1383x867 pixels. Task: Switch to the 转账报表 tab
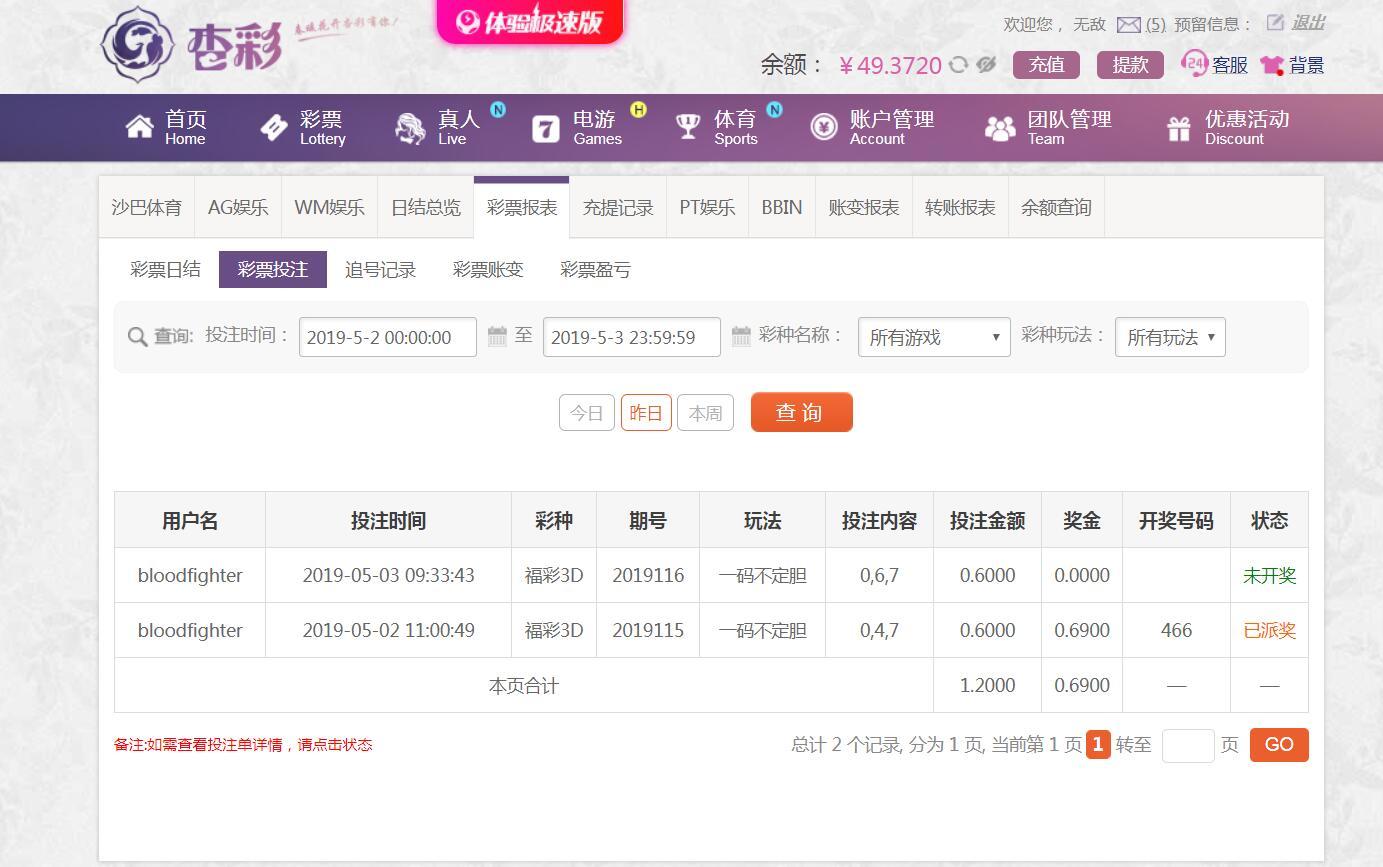point(960,208)
